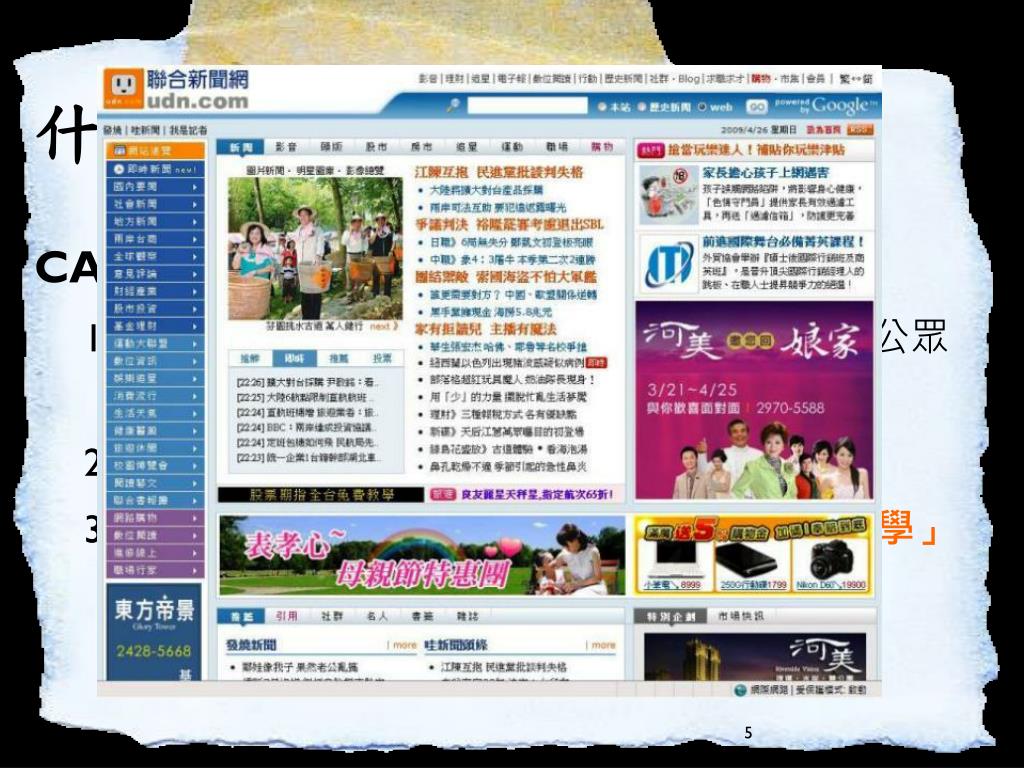Select the web search radio button
The height and width of the screenshot is (768, 1024).
click(x=702, y=107)
